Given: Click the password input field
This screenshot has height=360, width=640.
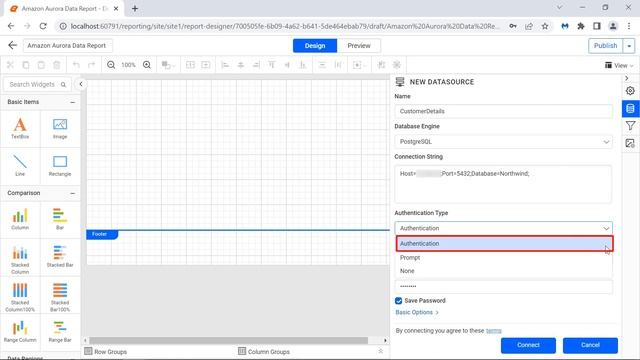Looking at the screenshot, I should click(503, 287).
